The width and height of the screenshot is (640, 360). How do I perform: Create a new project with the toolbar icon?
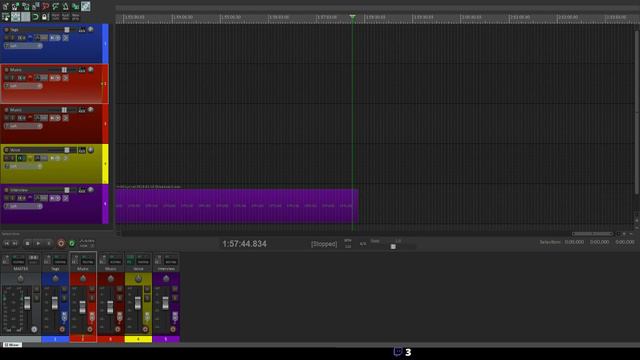point(5,6)
